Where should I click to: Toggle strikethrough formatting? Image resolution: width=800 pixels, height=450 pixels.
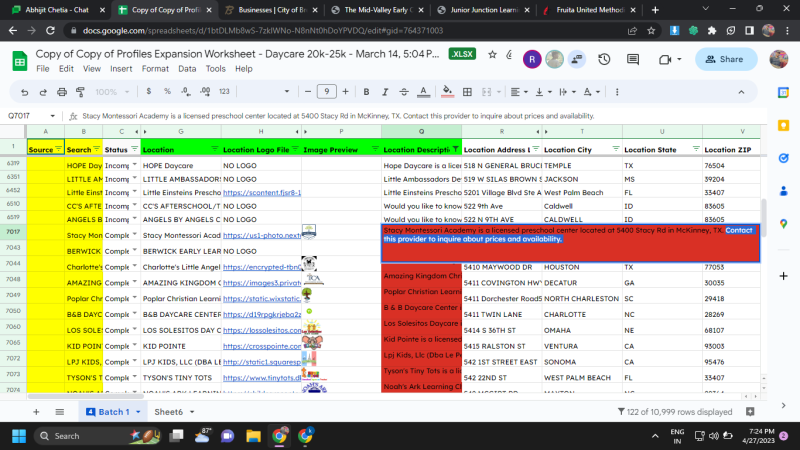click(x=404, y=92)
